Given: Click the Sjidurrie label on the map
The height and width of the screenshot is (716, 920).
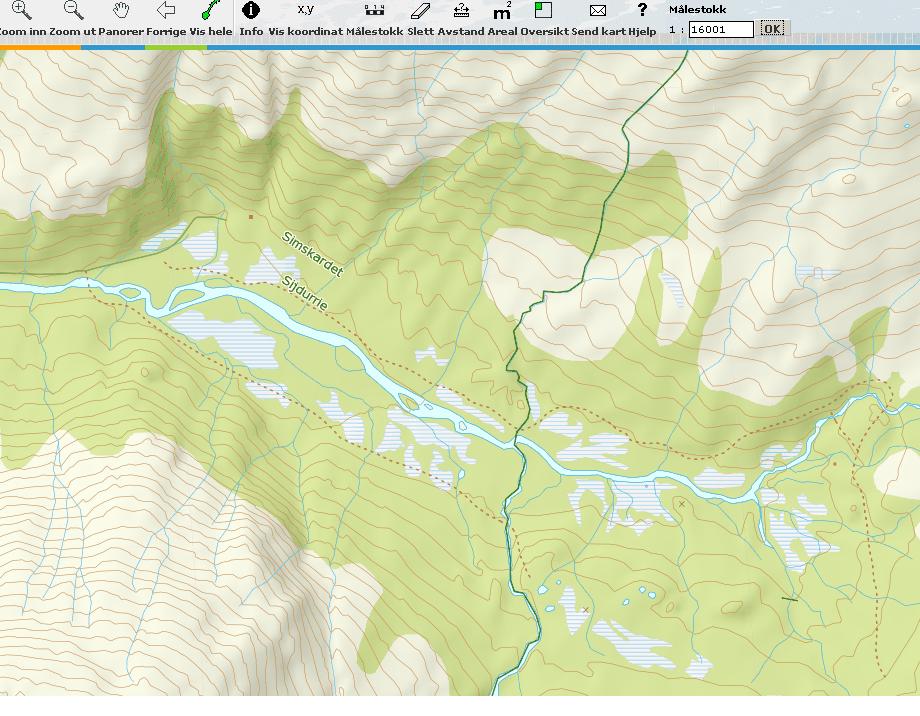Looking at the screenshot, I should click(305, 292).
